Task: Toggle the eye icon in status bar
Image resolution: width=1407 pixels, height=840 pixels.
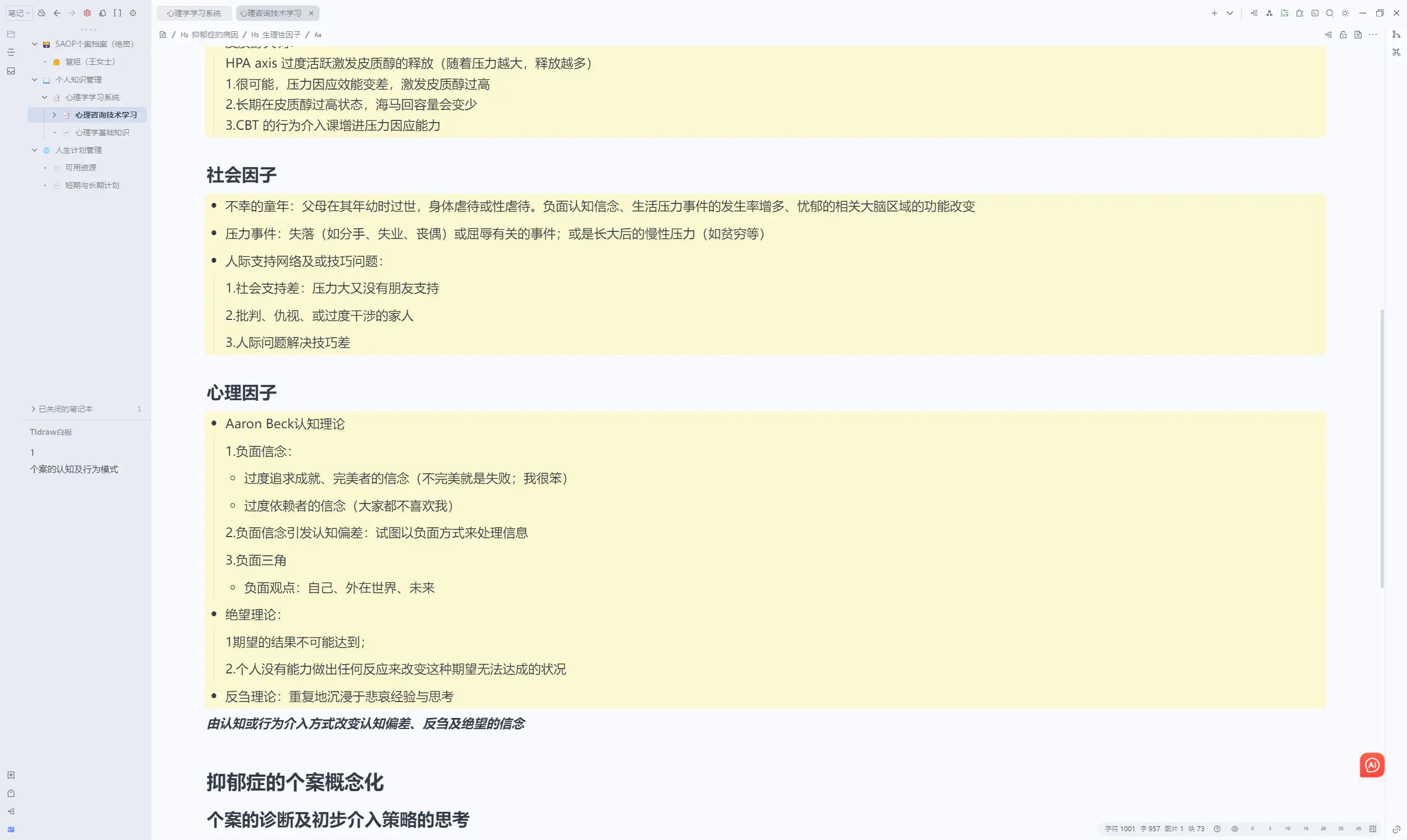Action: click(1234, 828)
